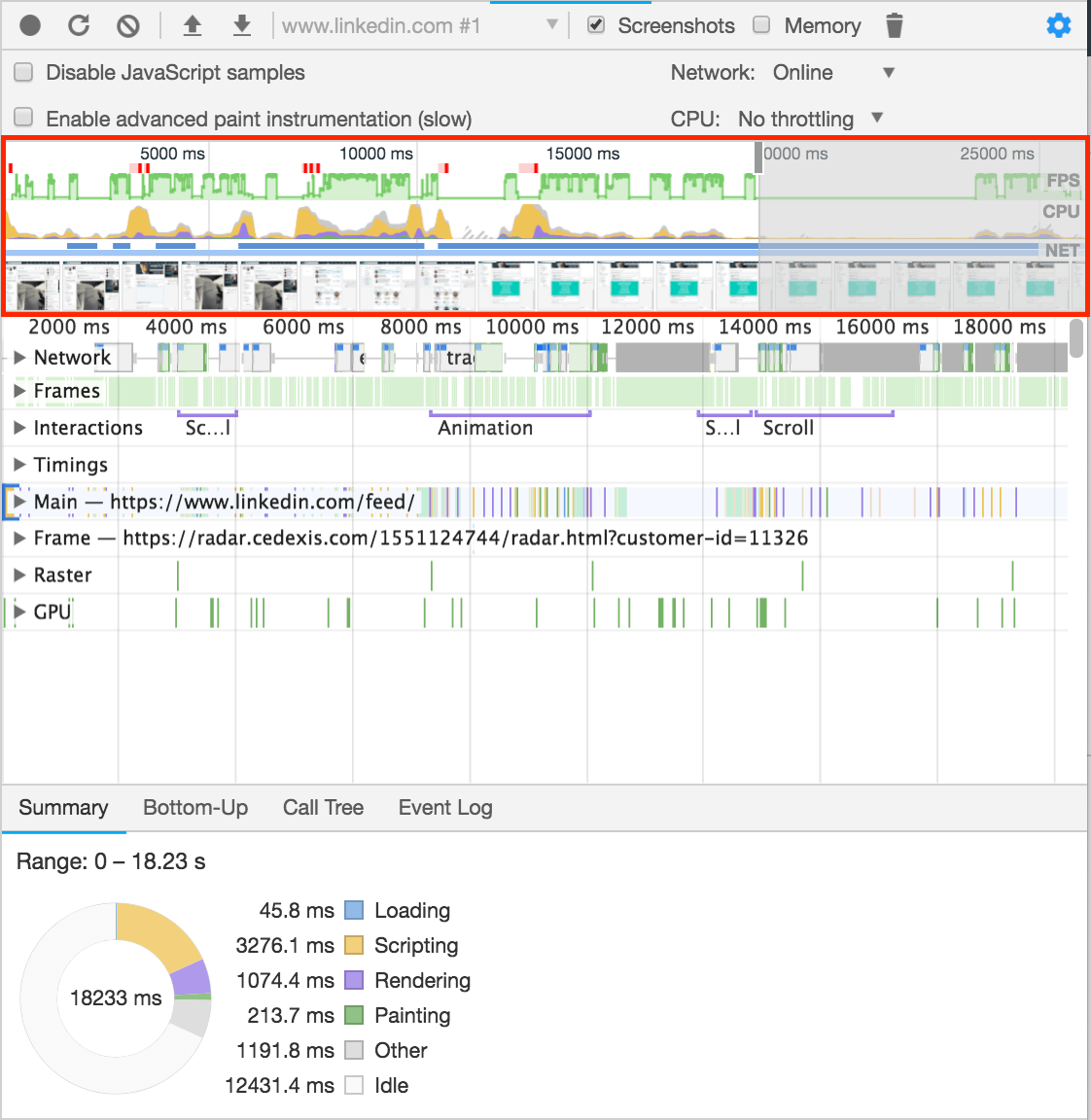
Task: Click the 5000 ms overview ruler mark
Action: [x=172, y=154]
